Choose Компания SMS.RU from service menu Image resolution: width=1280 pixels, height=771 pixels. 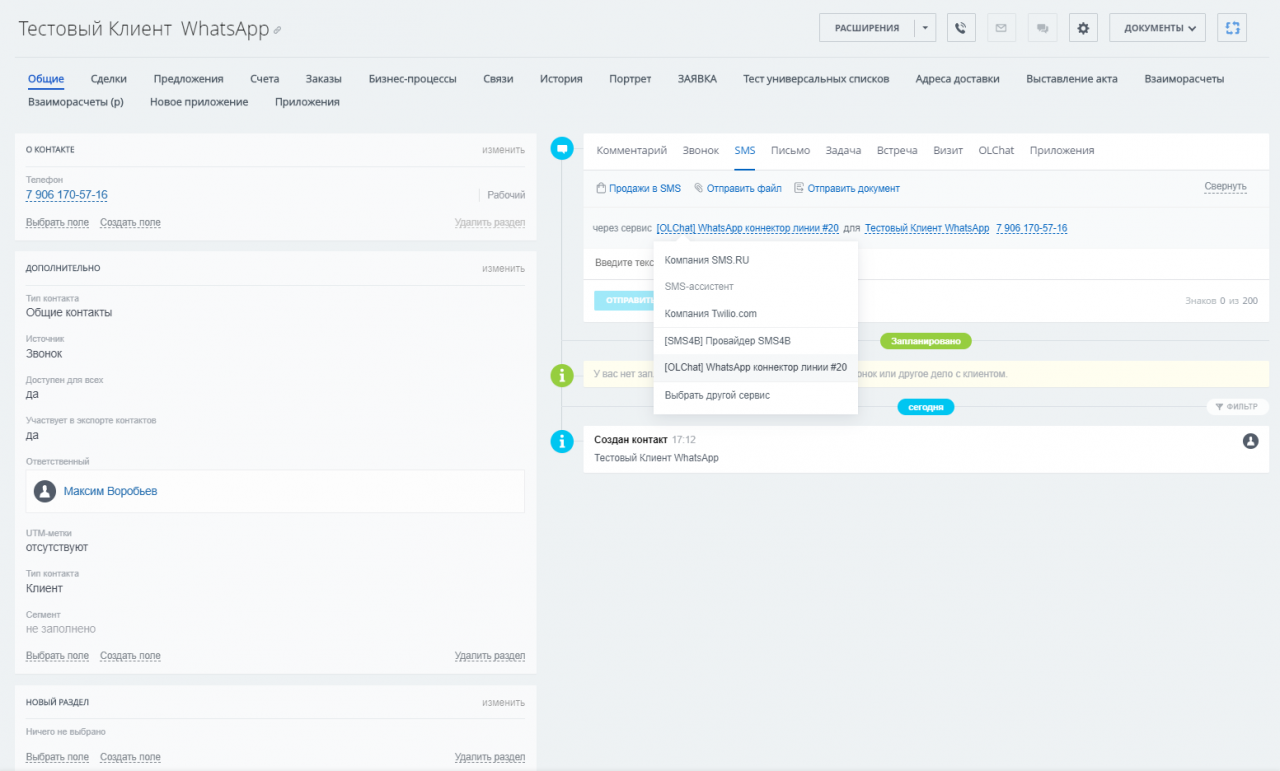pos(756,260)
